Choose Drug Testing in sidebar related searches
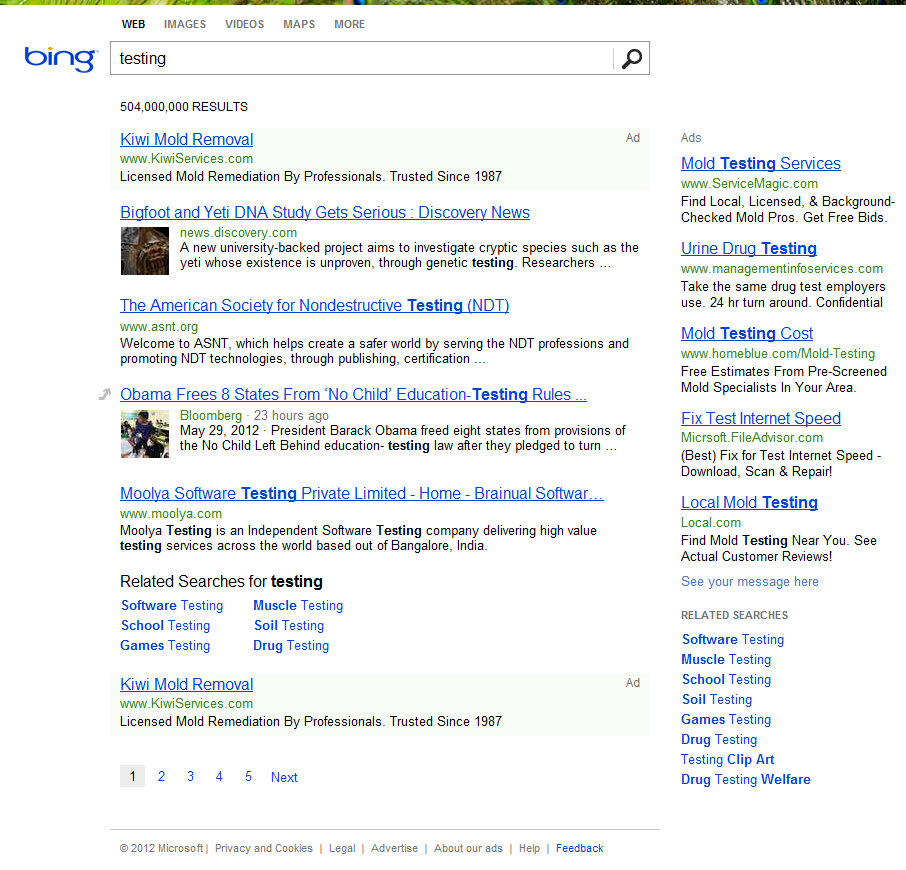The width and height of the screenshot is (906, 870). pos(719,739)
